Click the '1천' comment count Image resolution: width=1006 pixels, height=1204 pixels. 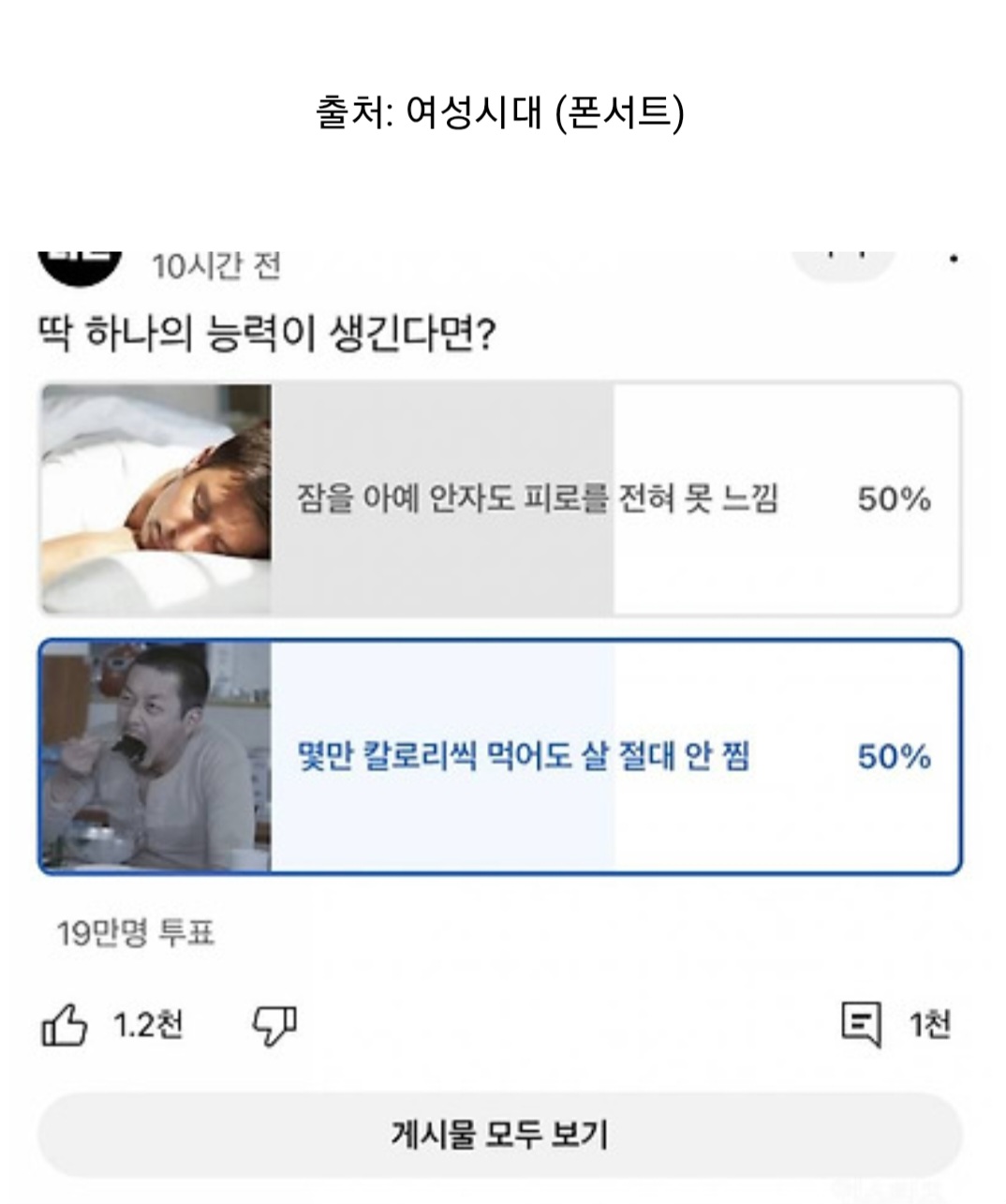929,1025
